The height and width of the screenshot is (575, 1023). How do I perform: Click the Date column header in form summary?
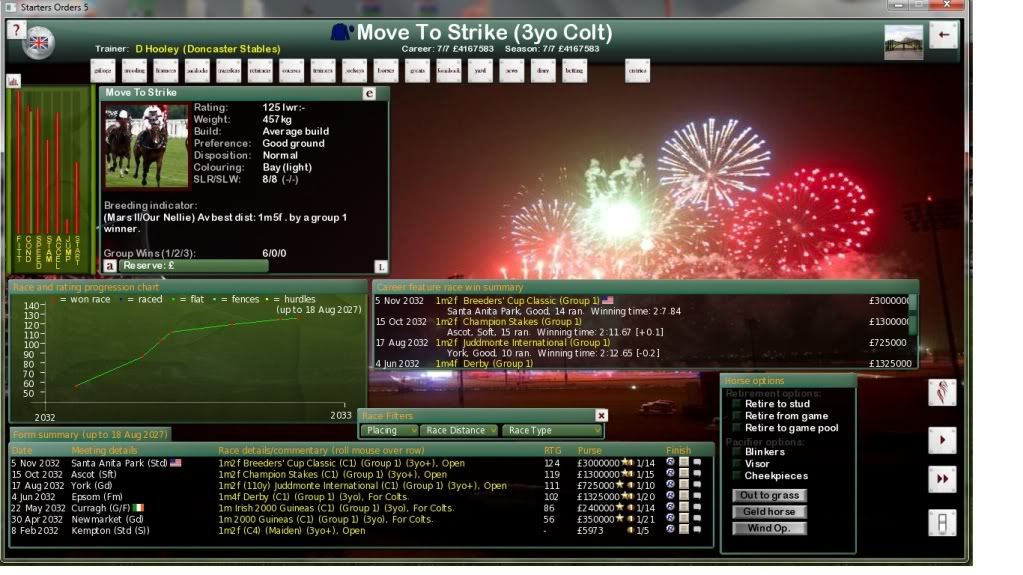click(22, 450)
